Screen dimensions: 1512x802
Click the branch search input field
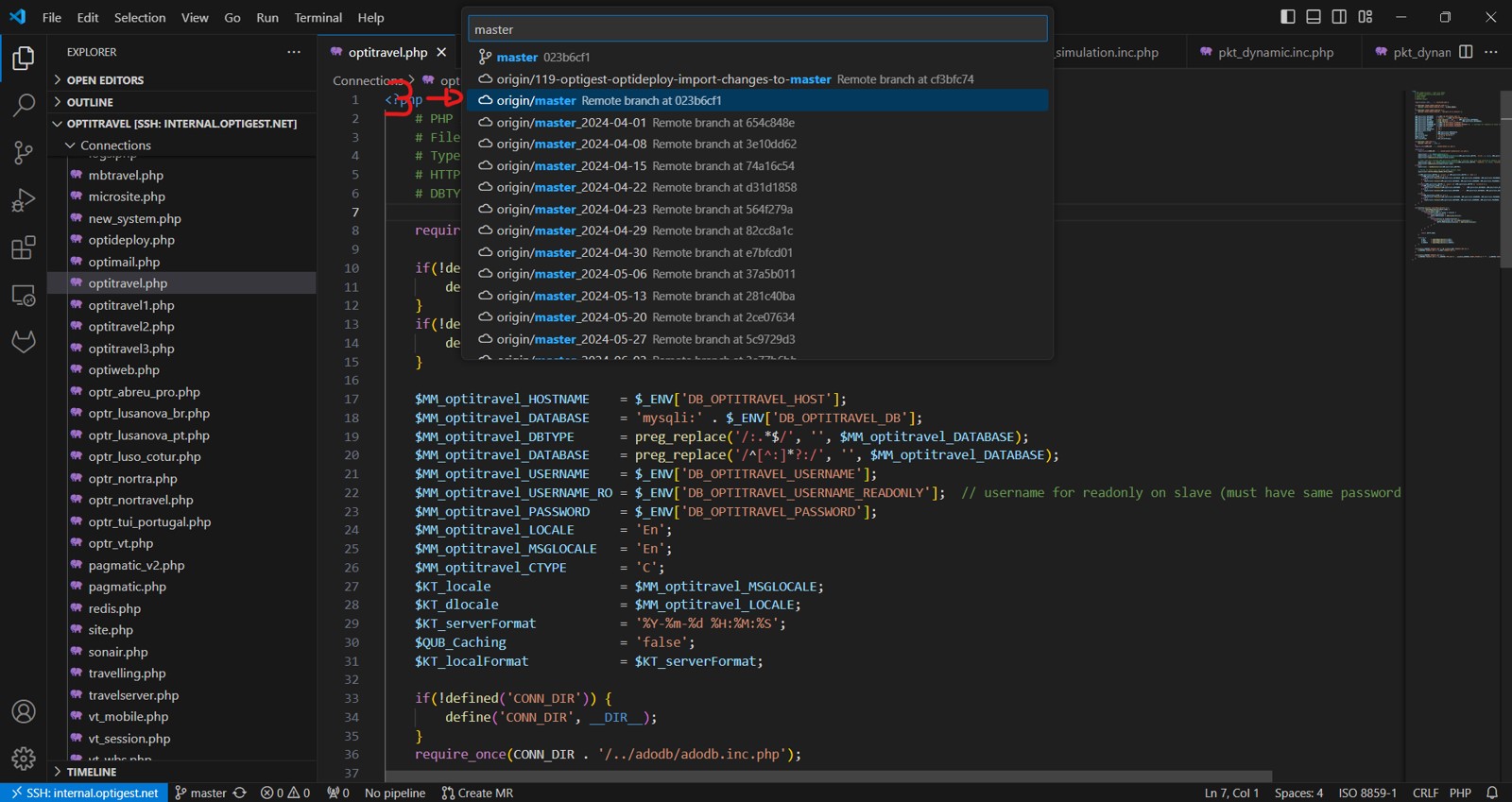(757, 29)
